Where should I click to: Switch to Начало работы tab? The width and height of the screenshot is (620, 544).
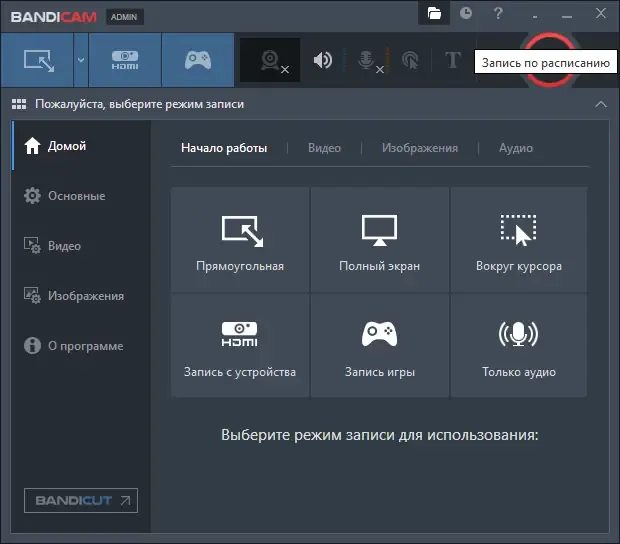[224, 148]
